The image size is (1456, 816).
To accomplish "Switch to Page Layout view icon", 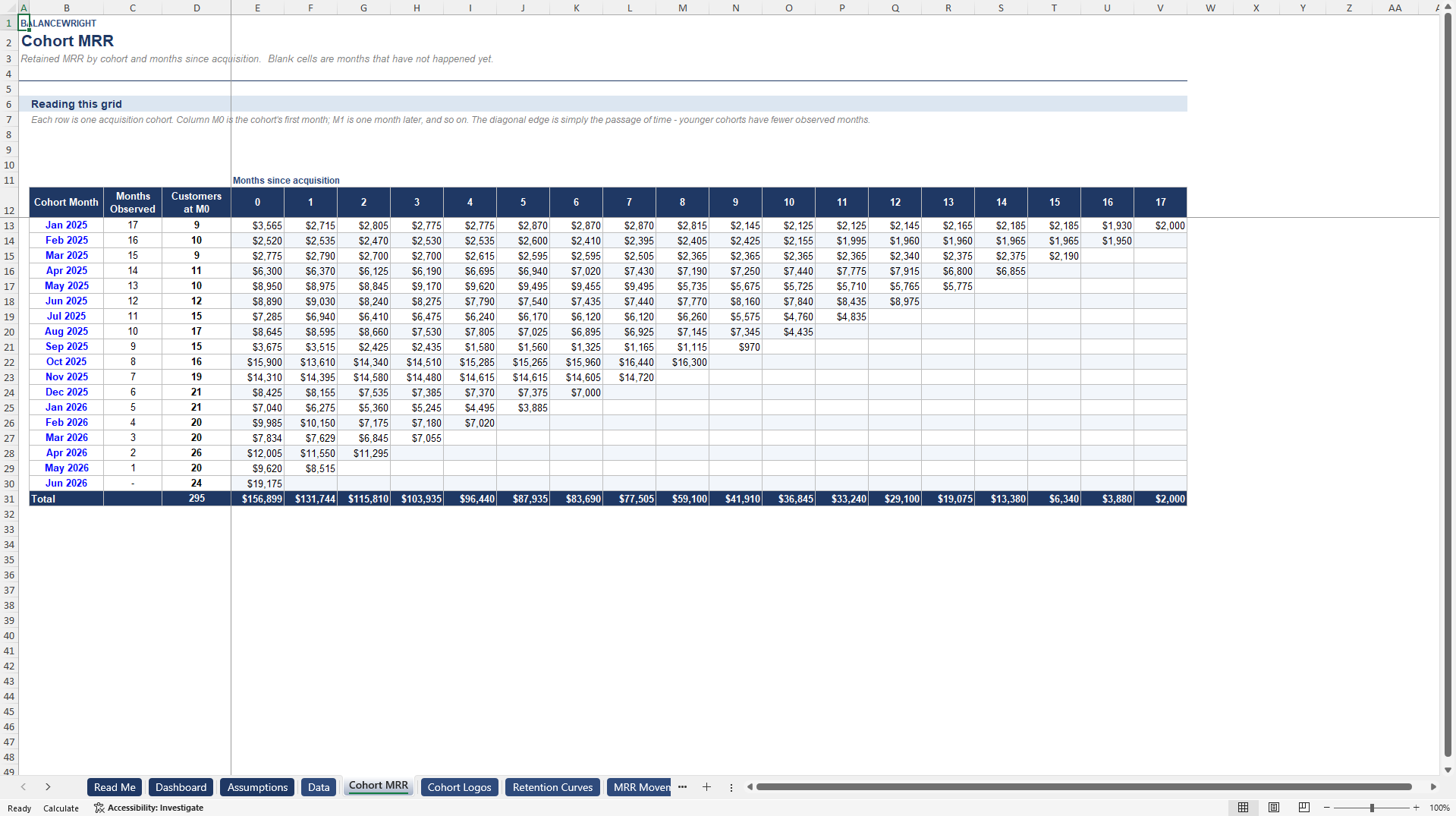I will [x=1274, y=808].
